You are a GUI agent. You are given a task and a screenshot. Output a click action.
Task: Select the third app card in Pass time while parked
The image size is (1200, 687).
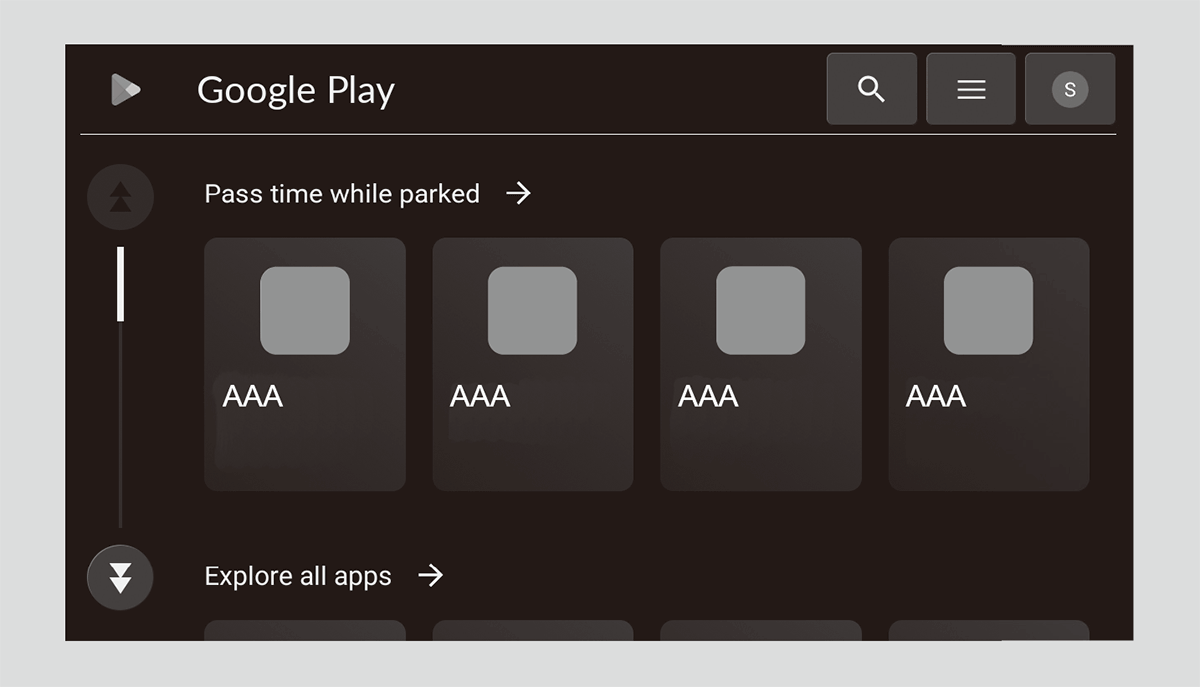coord(761,364)
